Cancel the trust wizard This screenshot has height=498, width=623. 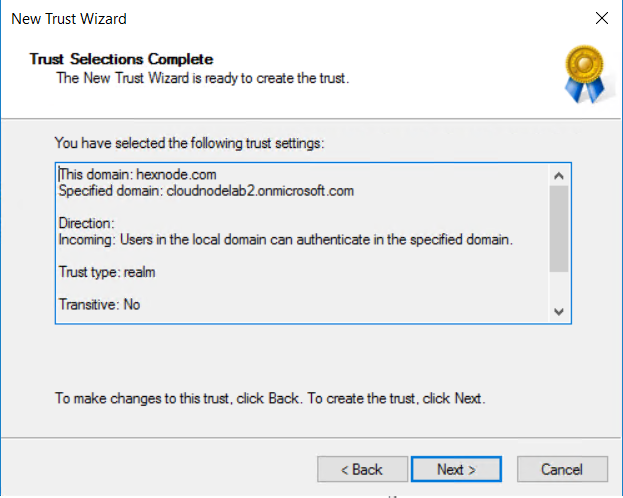tap(562, 469)
